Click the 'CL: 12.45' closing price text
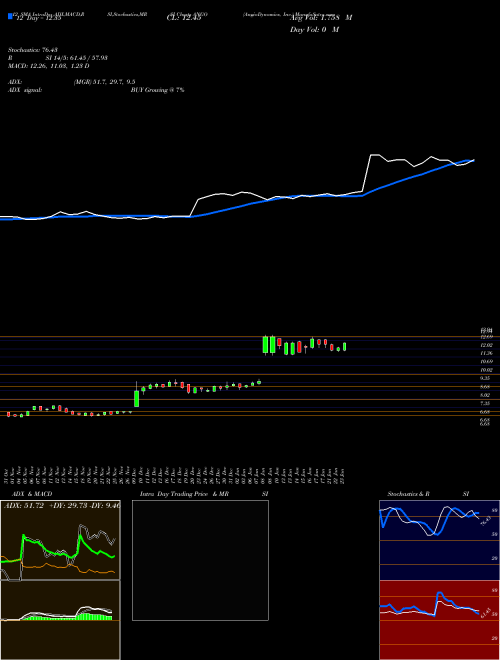500x660 pixels. tap(184, 18)
